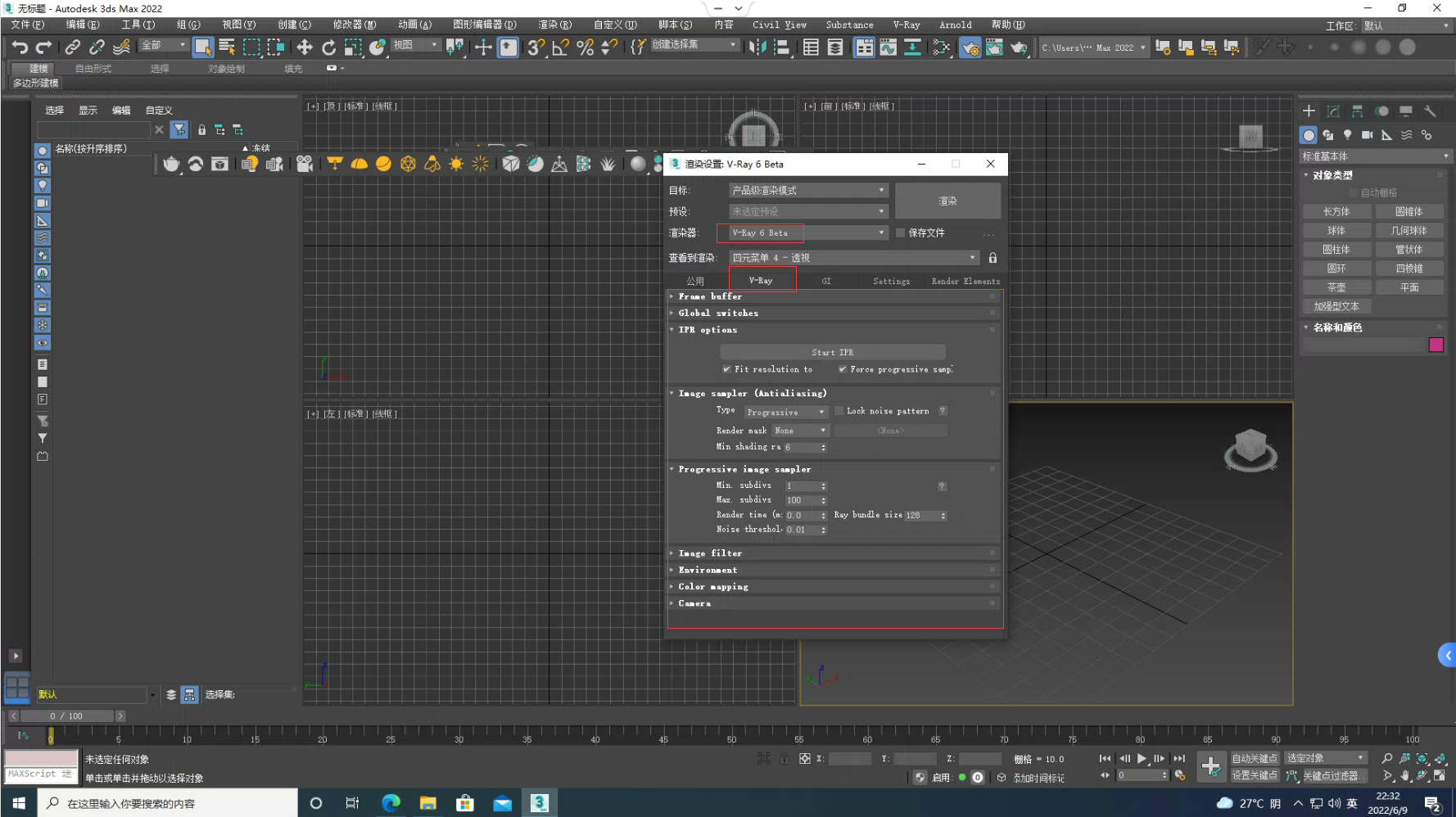The height and width of the screenshot is (817, 1456).
Task: Toggle the Auto Key button
Action: (x=1254, y=759)
